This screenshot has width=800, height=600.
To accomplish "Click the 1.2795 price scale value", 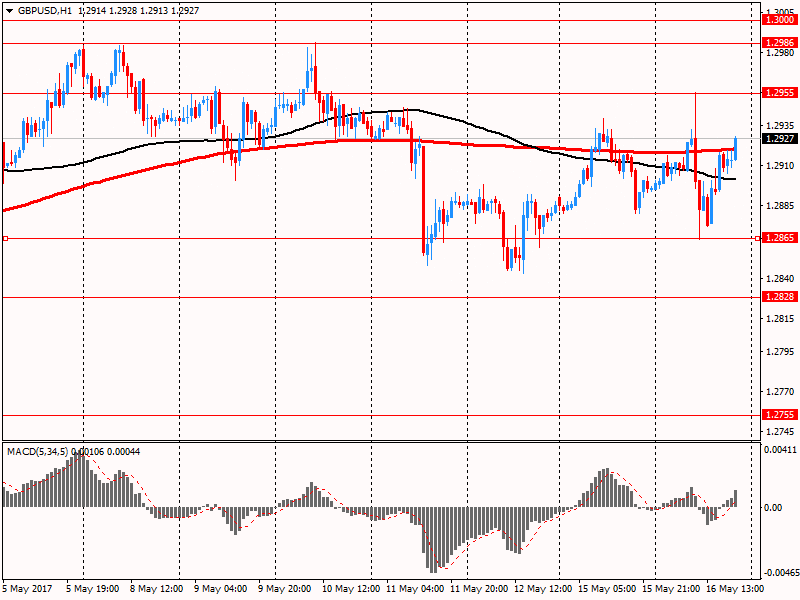I will [780, 352].
